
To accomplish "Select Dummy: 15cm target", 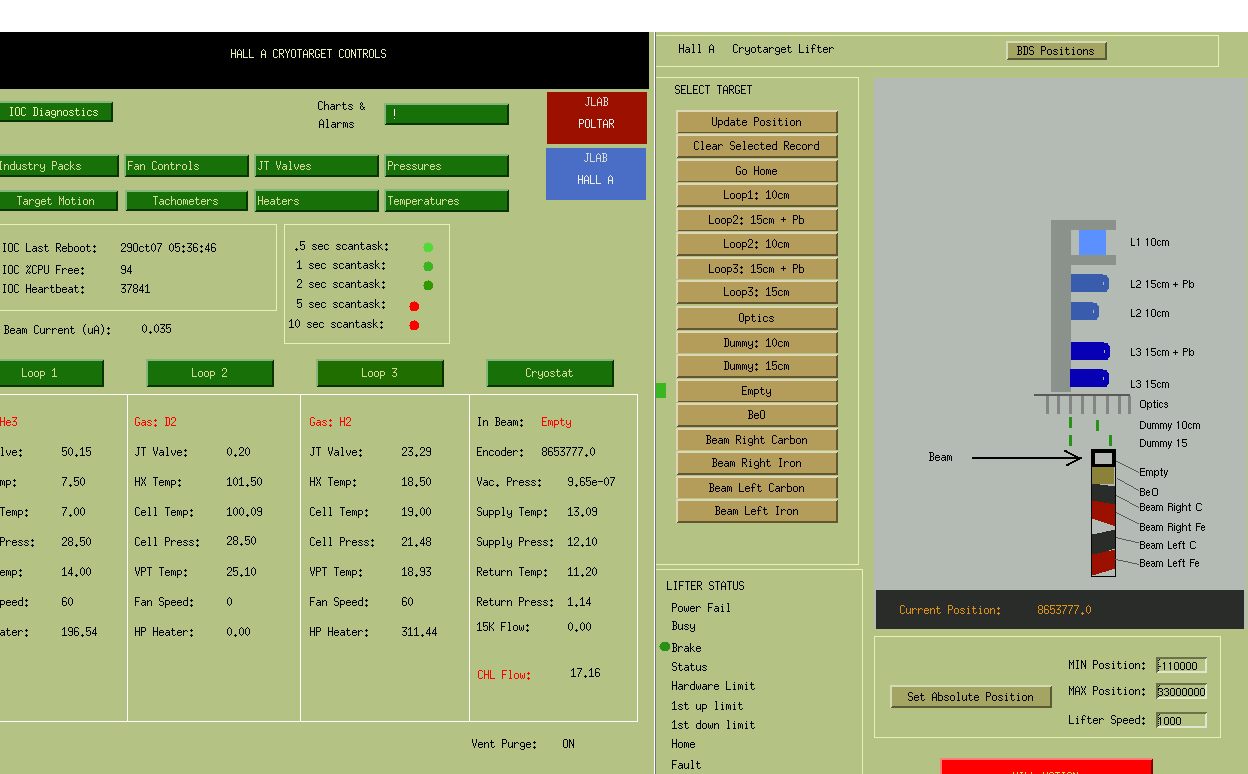I will click(x=757, y=366).
